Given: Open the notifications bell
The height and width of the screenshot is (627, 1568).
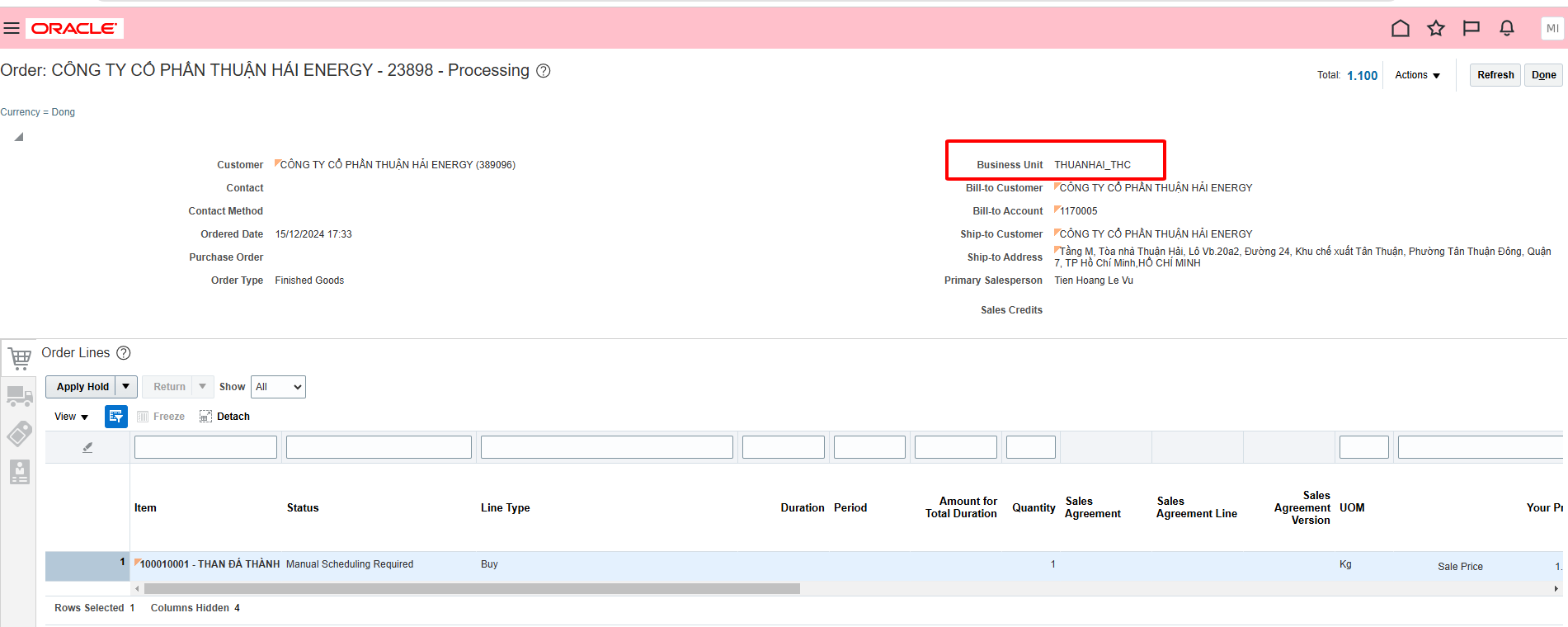Looking at the screenshot, I should pos(1507,28).
